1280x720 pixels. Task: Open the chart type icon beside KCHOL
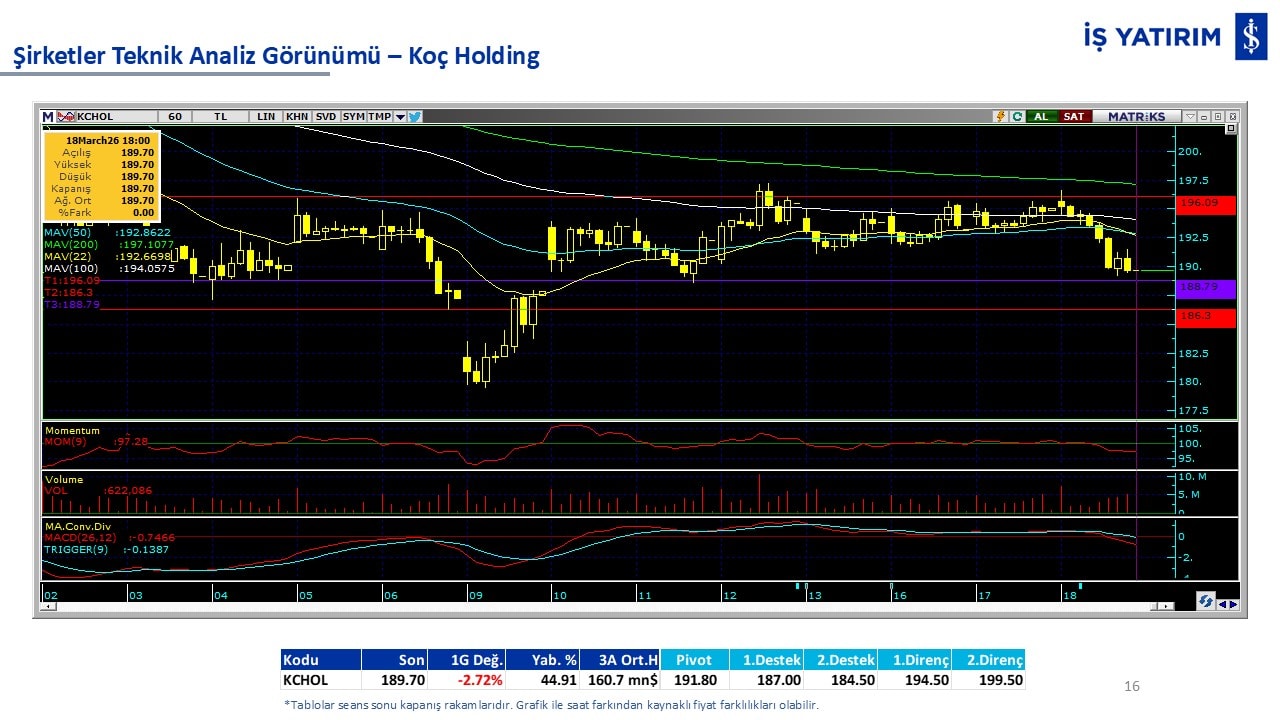pos(66,116)
